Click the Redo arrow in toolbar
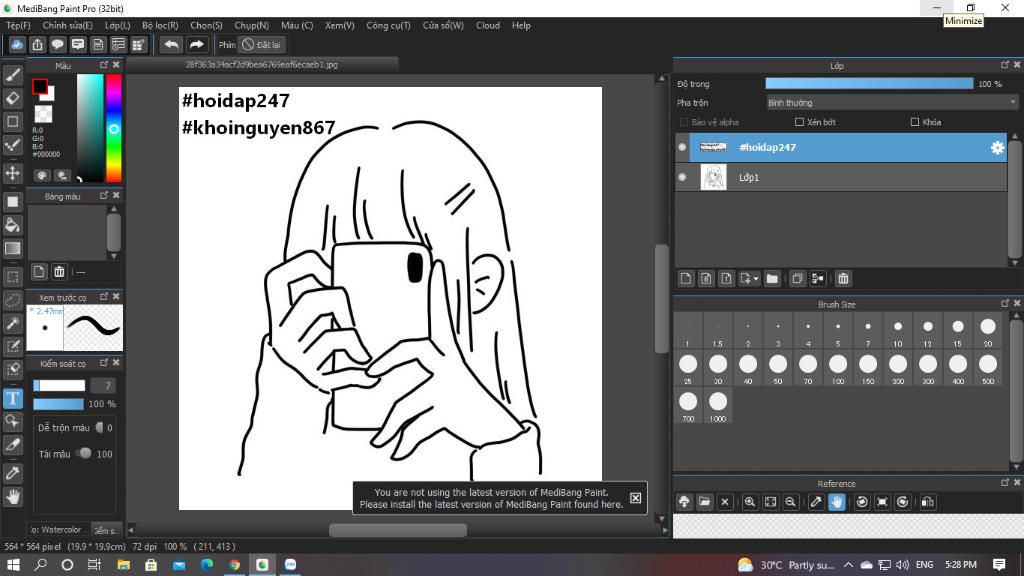The width and height of the screenshot is (1024, 576). tap(196, 44)
